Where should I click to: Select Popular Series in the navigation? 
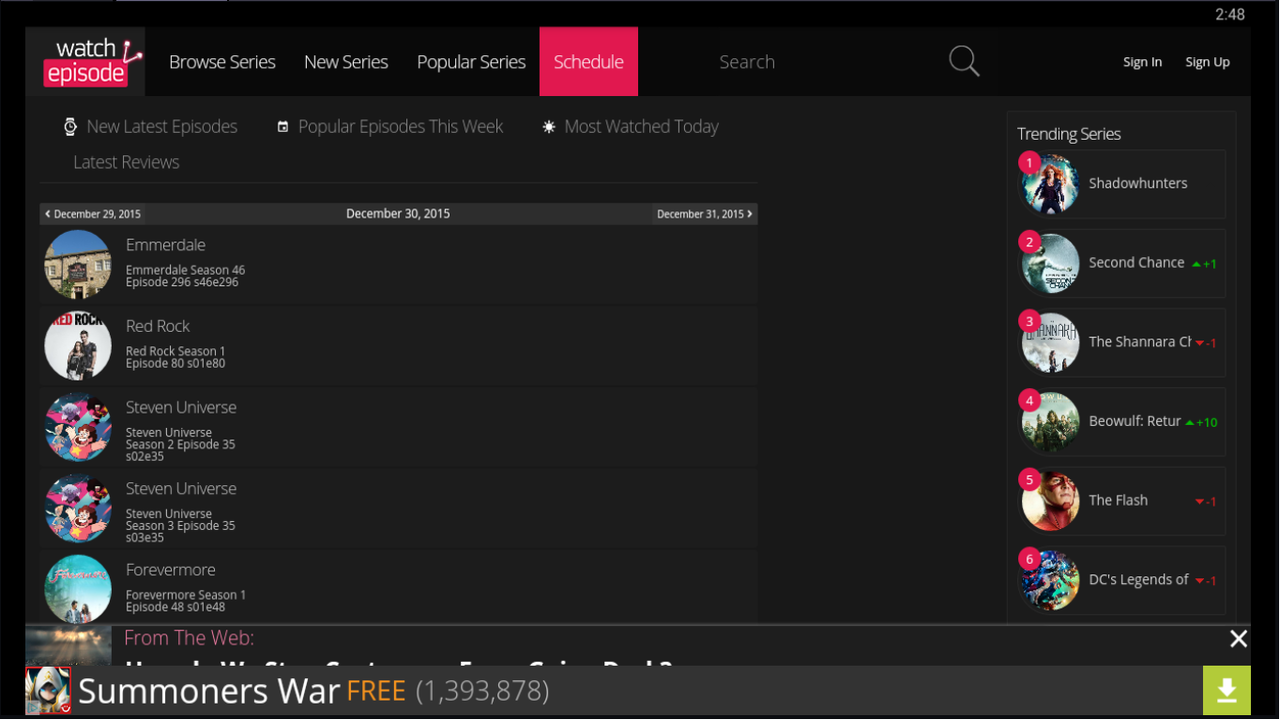coord(471,61)
